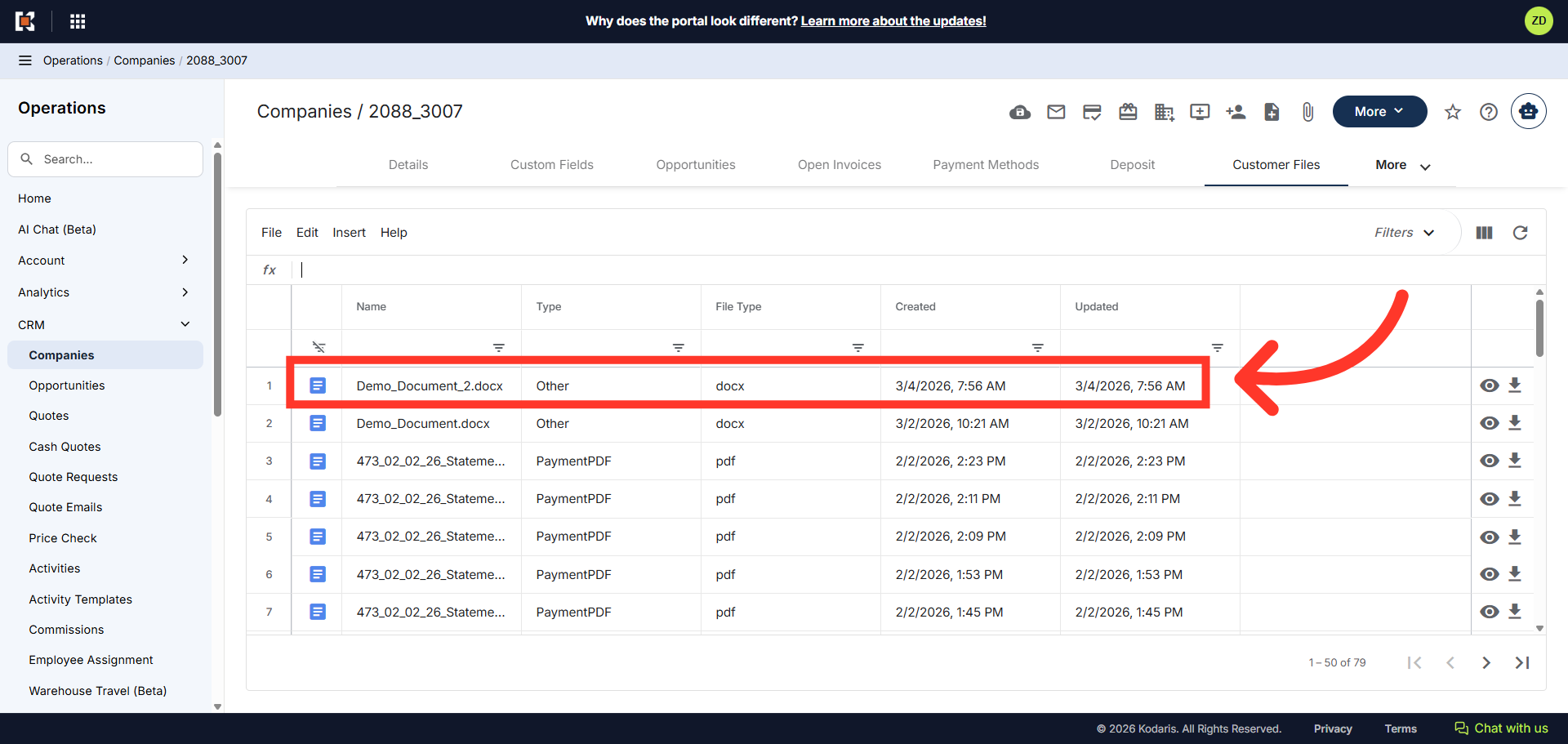This screenshot has height=744, width=1568.
Task: View the 2:09 PM statement pdf
Action: pyautogui.click(x=1490, y=537)
